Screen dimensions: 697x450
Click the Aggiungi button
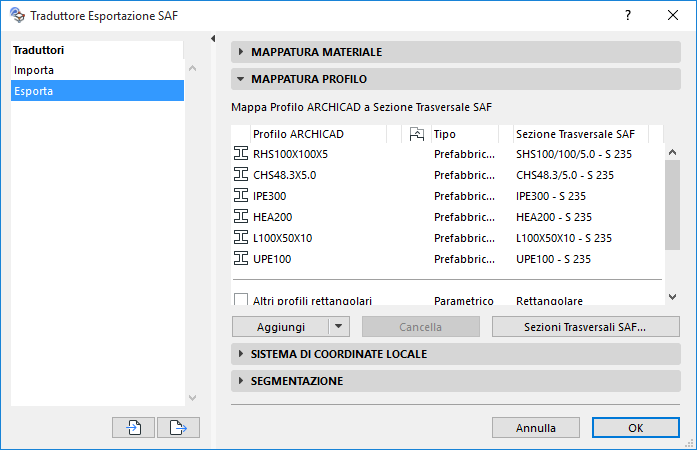point(280,326)
